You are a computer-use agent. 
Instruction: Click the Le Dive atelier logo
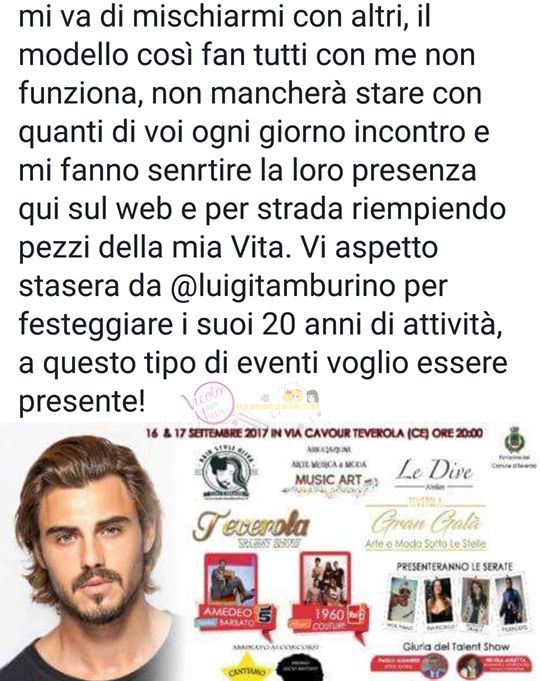tap(434, 474)
